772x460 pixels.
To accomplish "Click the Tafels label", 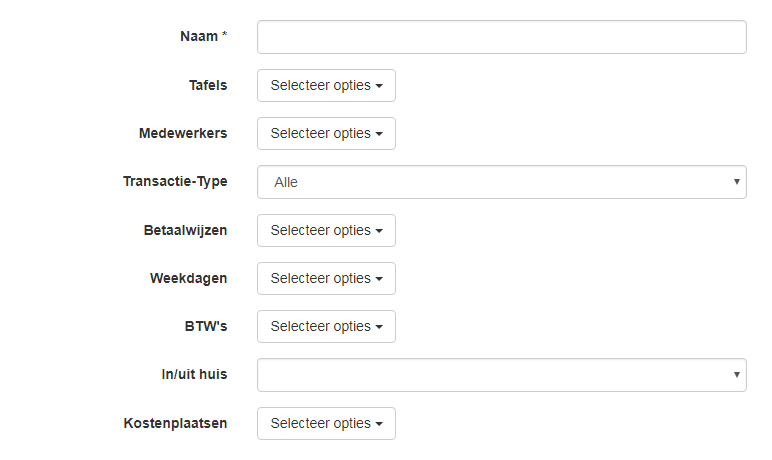I will (208, 86).
